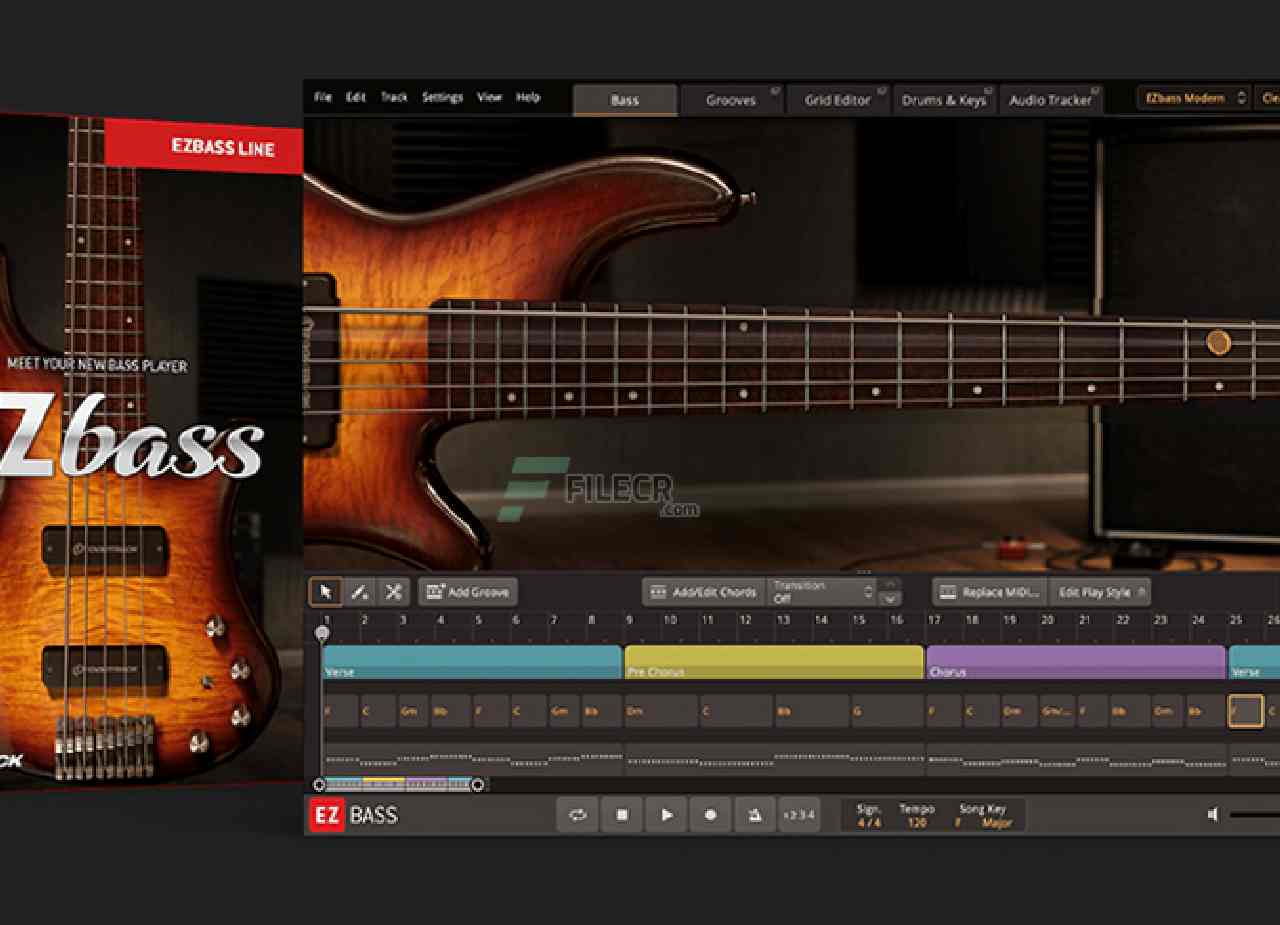This screenshot has width=1280, height=925.
Task: Select the first Verse block at bar 1
Action: coord(472,662)
